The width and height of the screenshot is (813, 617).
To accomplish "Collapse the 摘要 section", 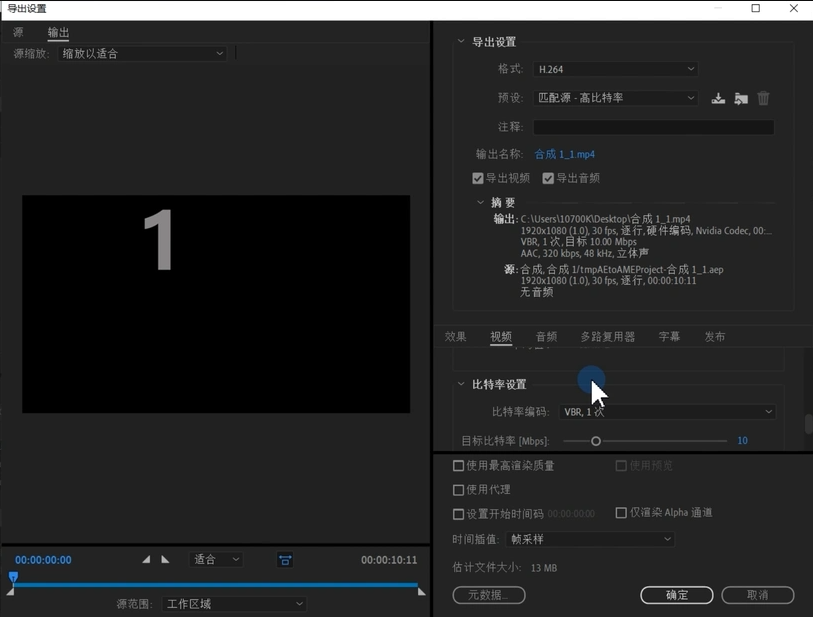I will [x=481, y=202].
